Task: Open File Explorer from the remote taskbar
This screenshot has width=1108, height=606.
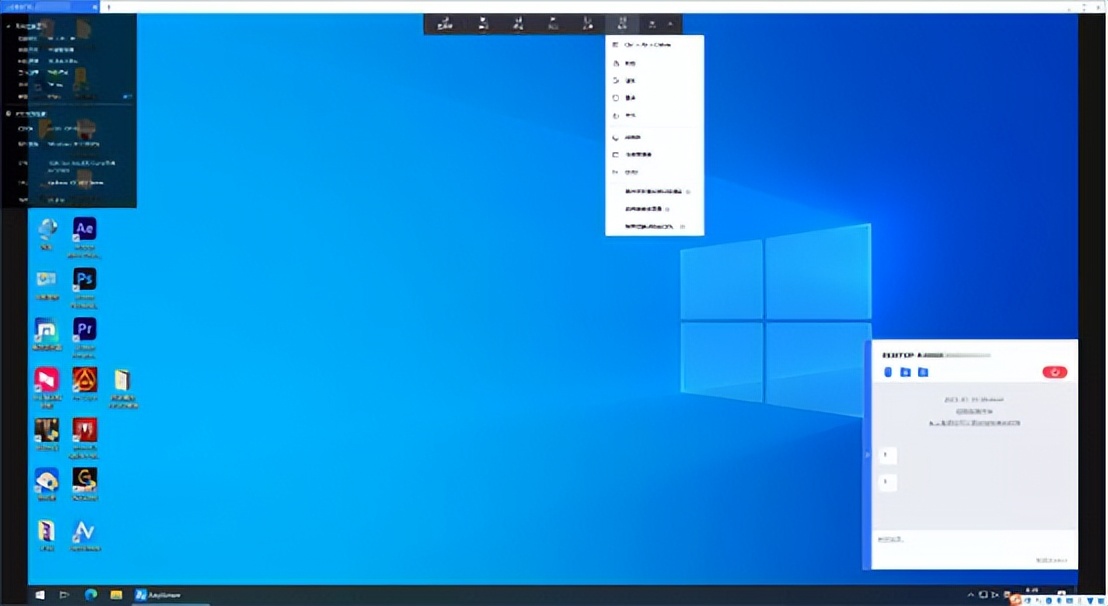Action: tap(116, 595)
